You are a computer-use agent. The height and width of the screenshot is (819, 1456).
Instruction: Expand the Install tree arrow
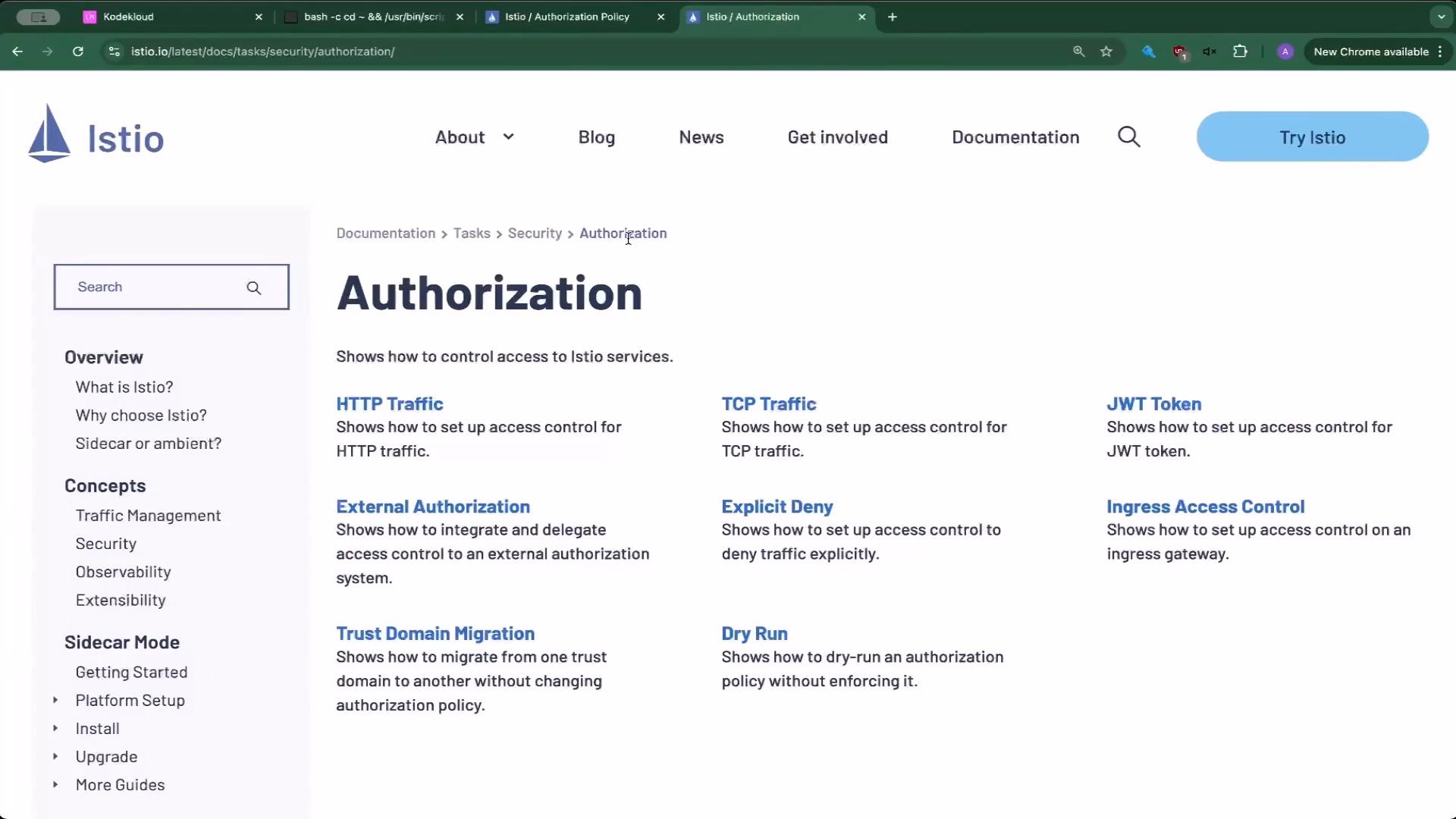point(55,728)
